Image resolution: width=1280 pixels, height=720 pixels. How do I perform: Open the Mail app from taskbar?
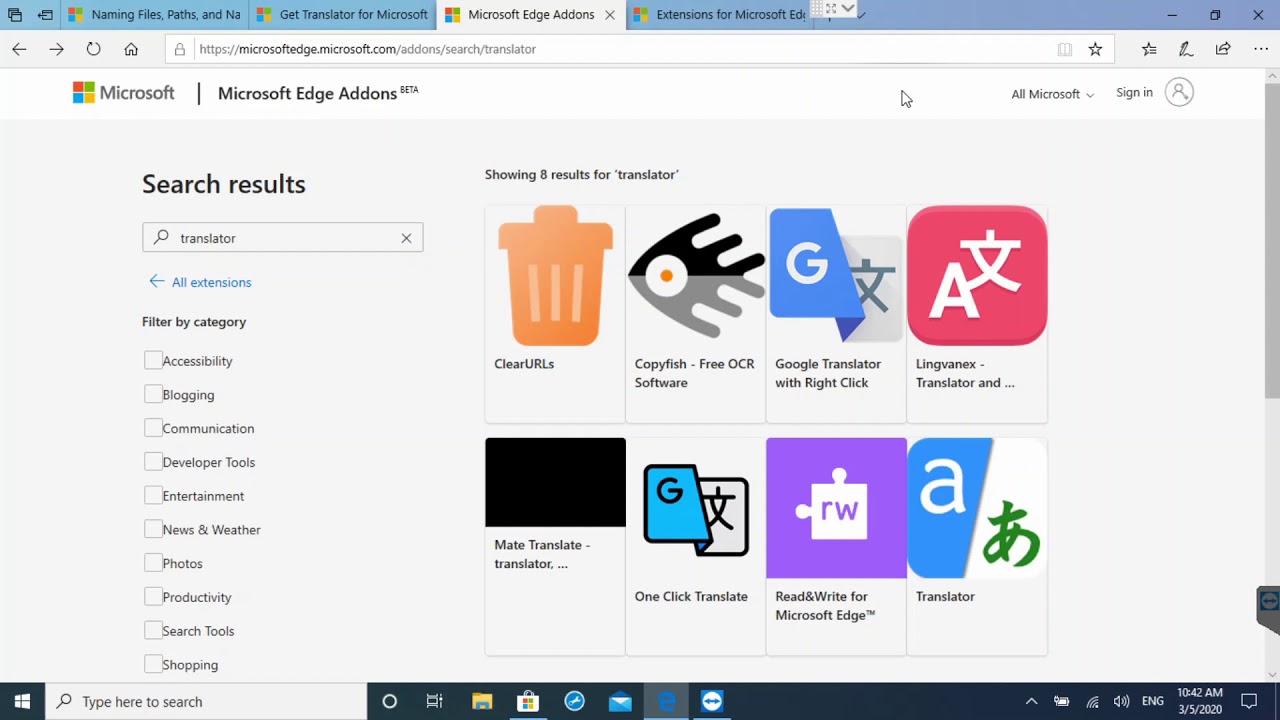click(620, 701)
